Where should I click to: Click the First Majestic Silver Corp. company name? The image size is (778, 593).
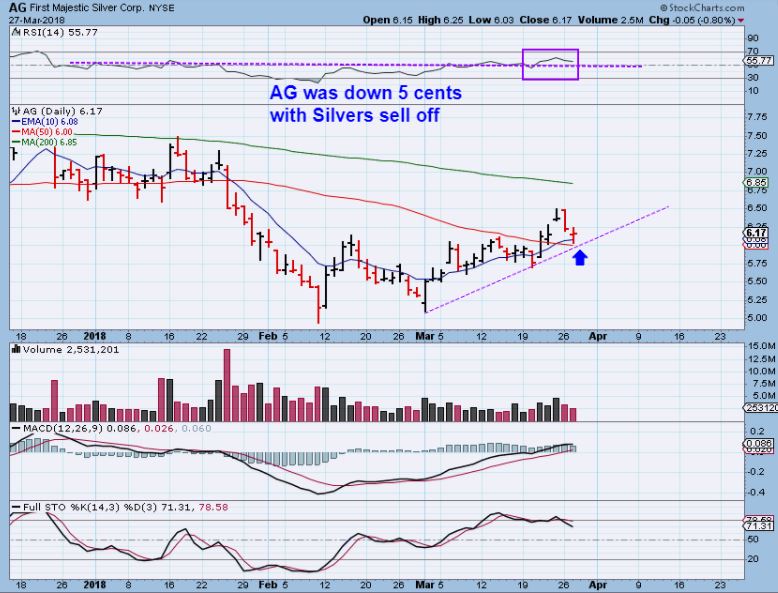click(x=85, y=8)
